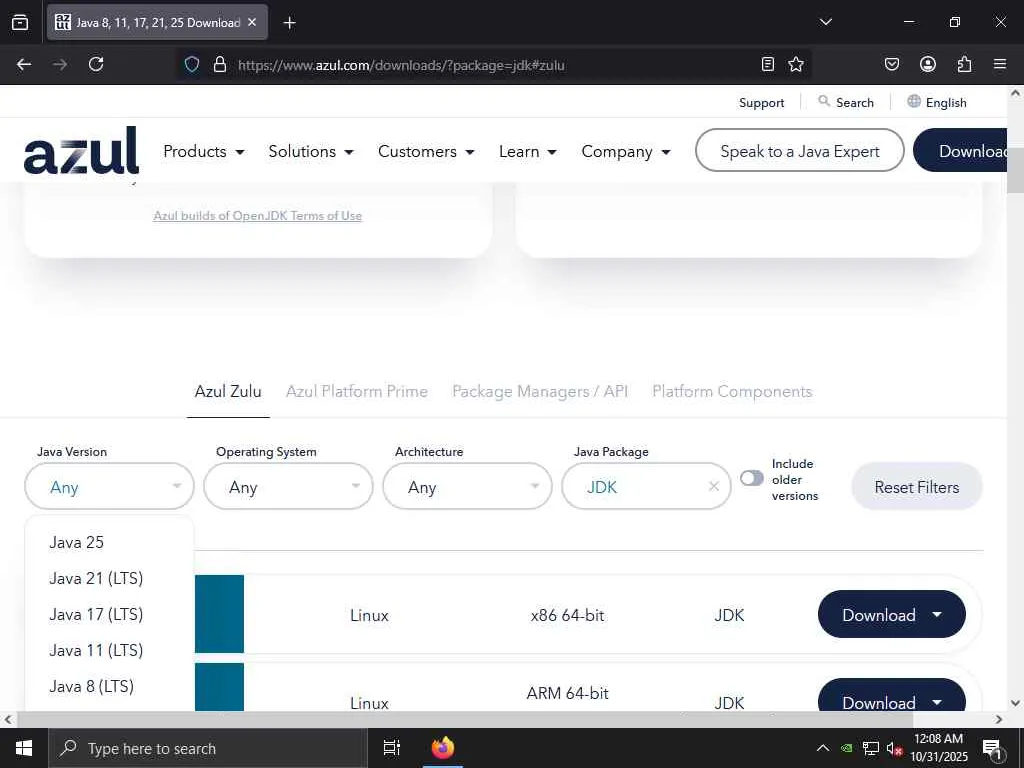The image size is (1024, 768).
Task: Open Firefox View icon at top left
Action: click(x=20, y=22)
